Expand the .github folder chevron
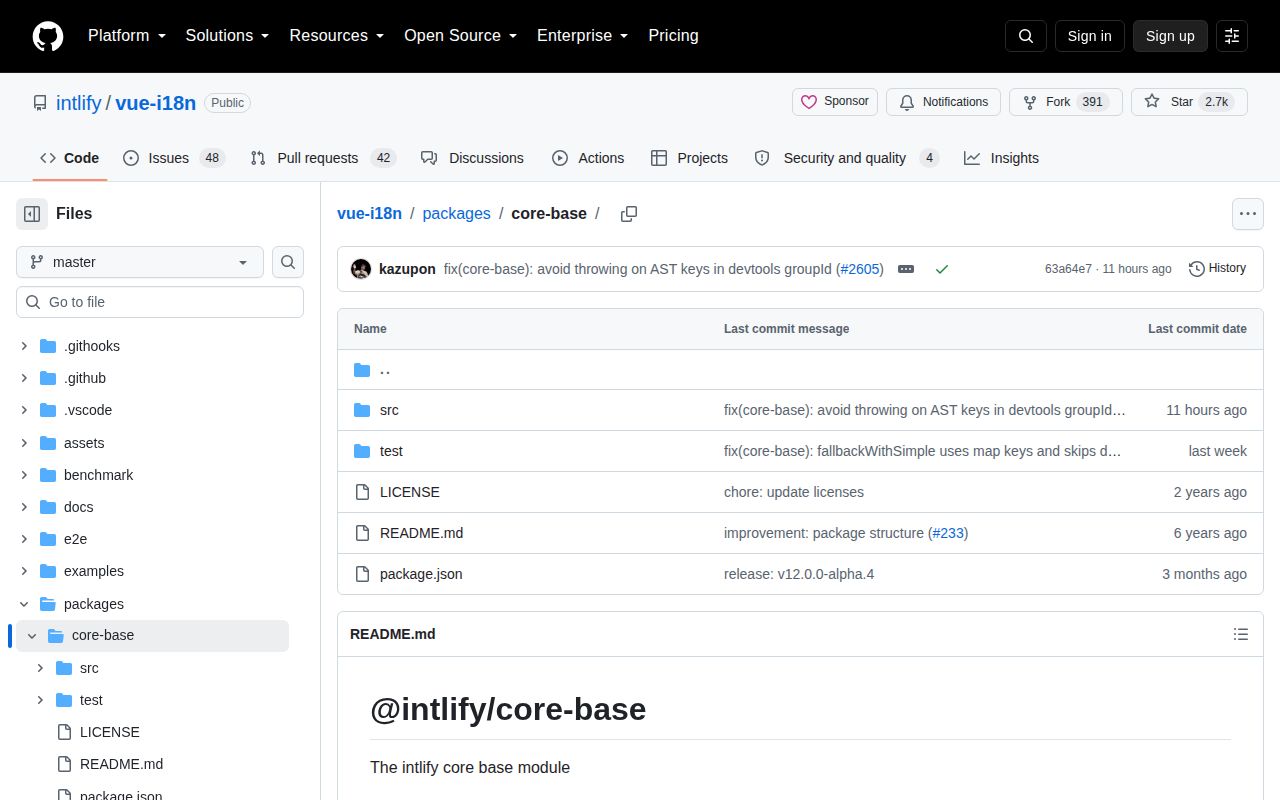1280x800 pixels. (24, 378)
